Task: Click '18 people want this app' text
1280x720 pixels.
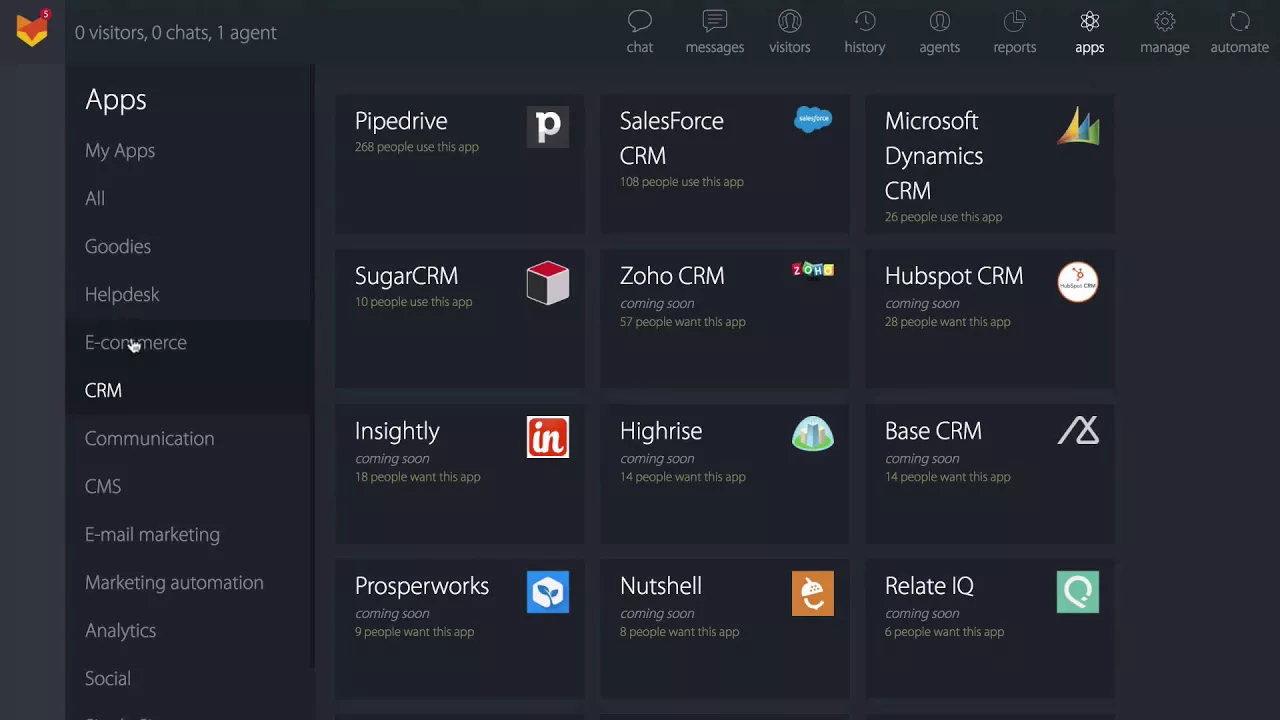Action: (418, 477)
